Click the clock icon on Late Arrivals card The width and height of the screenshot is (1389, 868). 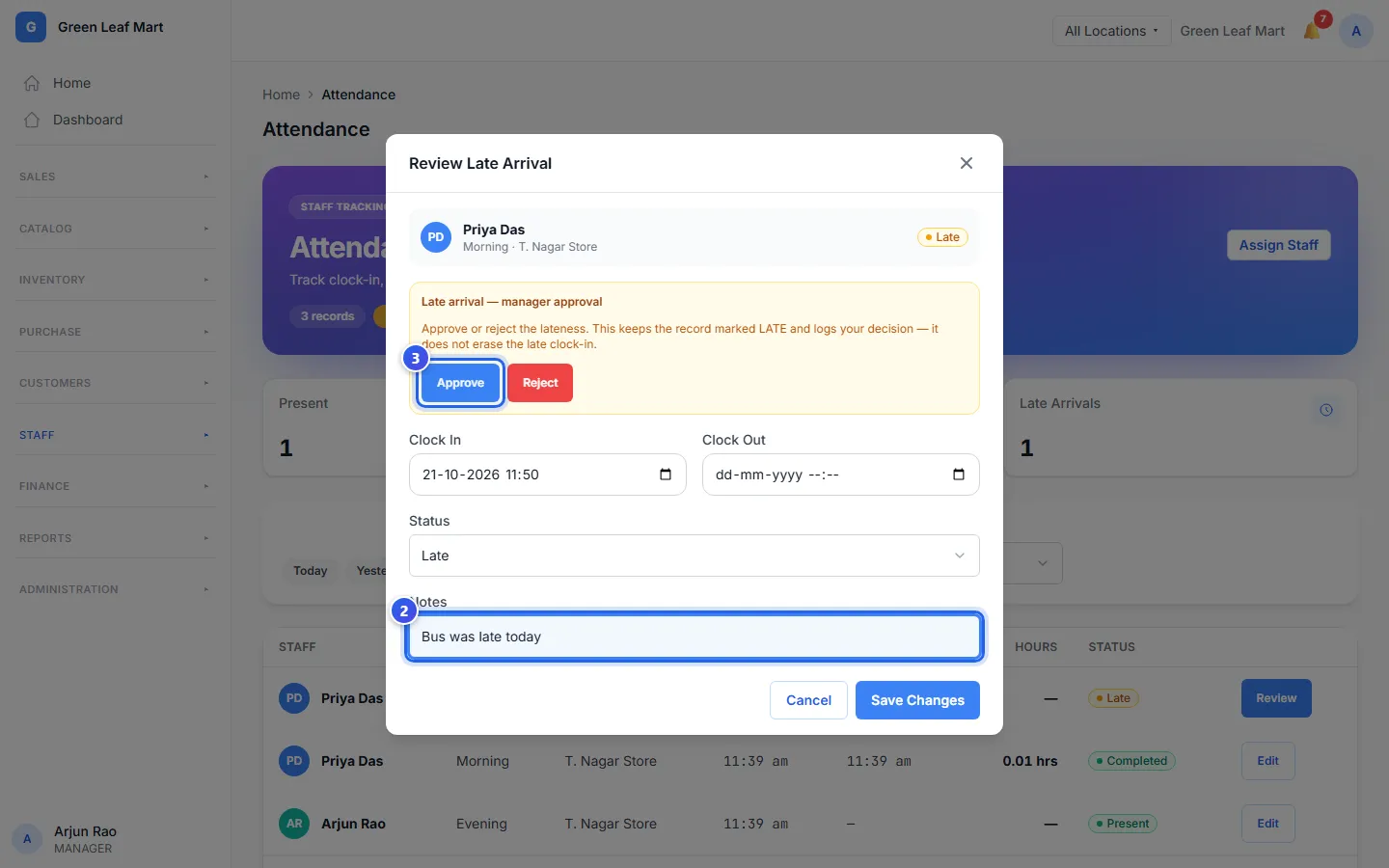click(x=1326, y=410)
